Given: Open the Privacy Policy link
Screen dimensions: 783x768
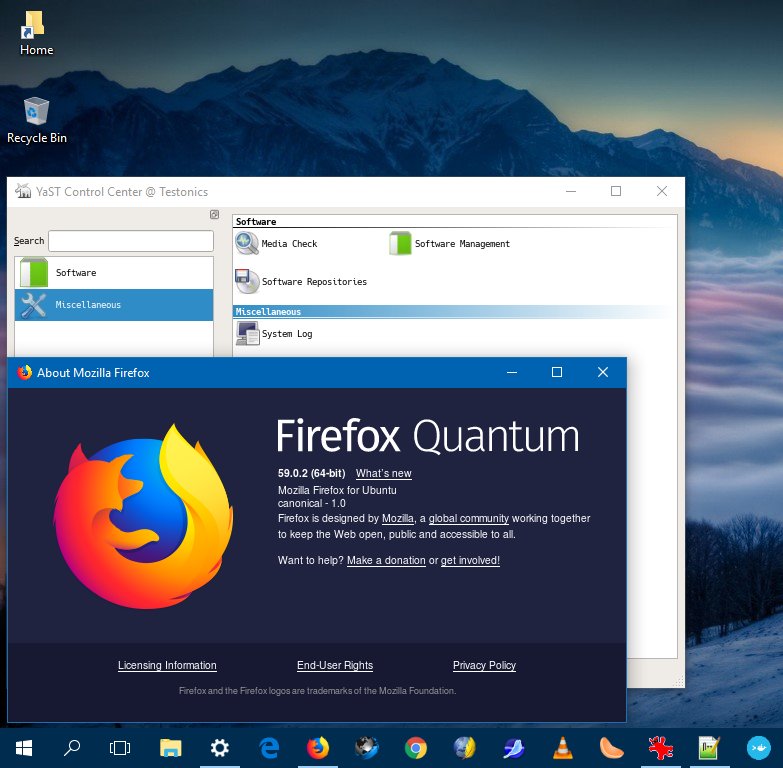Looking at the screenshot, I should (484, 665).
